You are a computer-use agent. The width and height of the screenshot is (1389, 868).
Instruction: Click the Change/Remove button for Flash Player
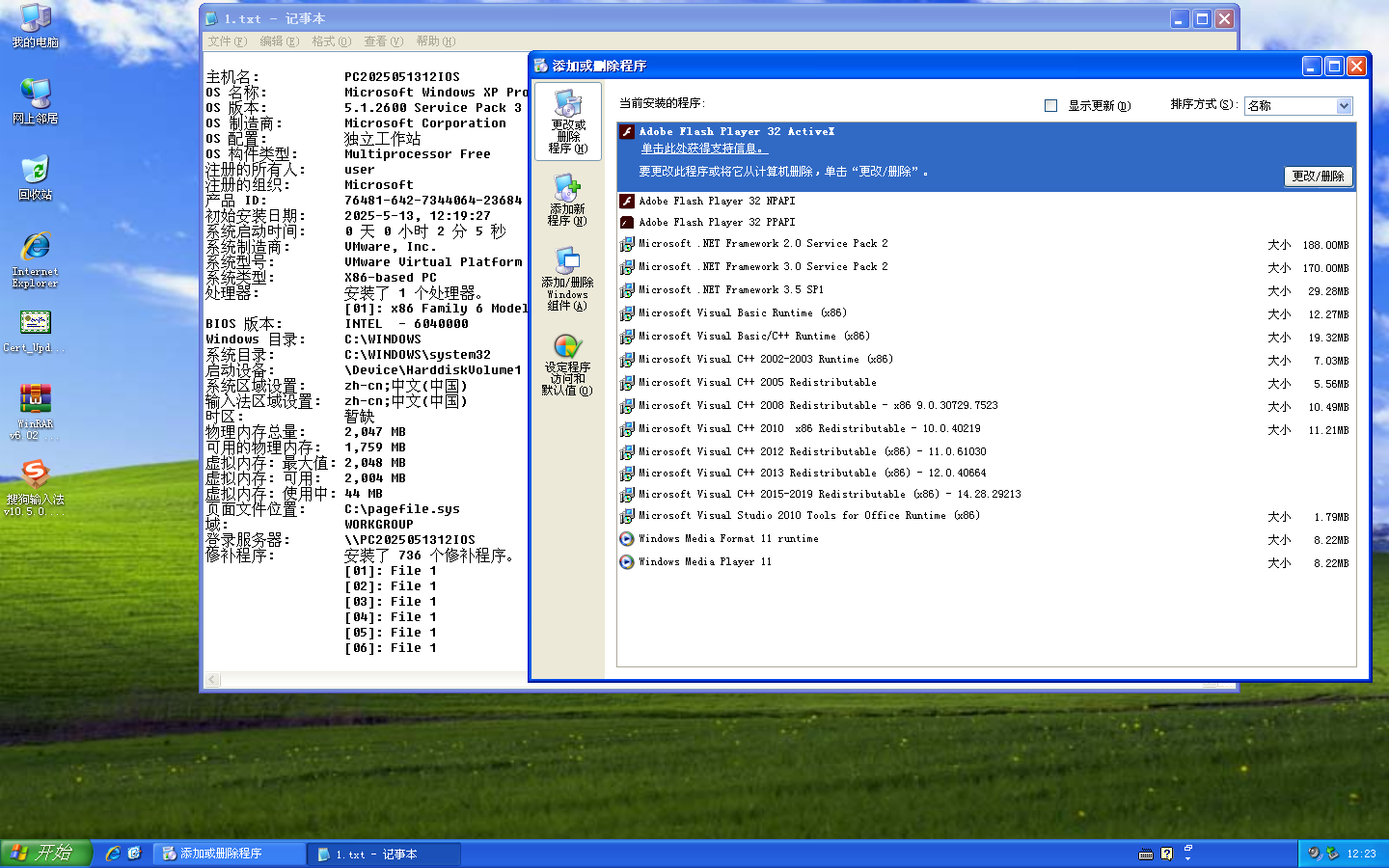(1318, 176)
